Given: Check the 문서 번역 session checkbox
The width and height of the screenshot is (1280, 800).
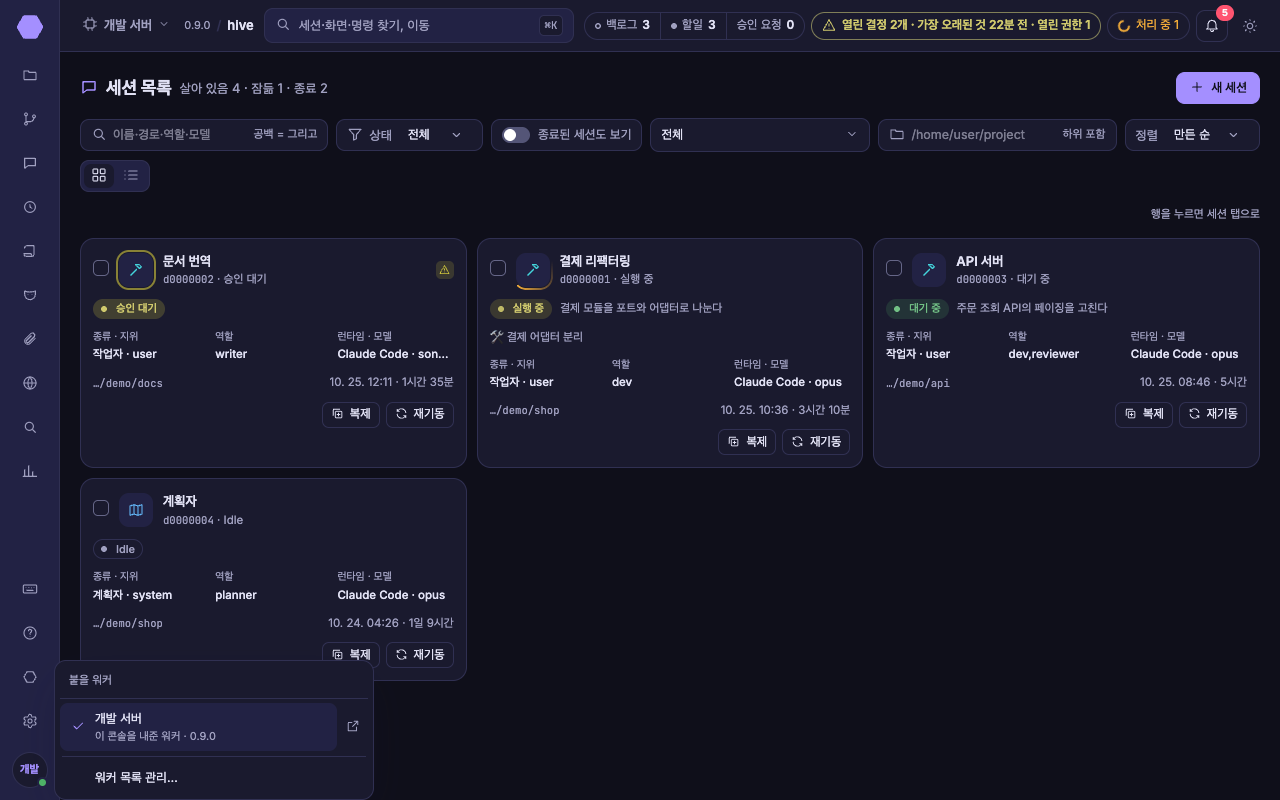Looking at the screenshot, I should (101, 268).
